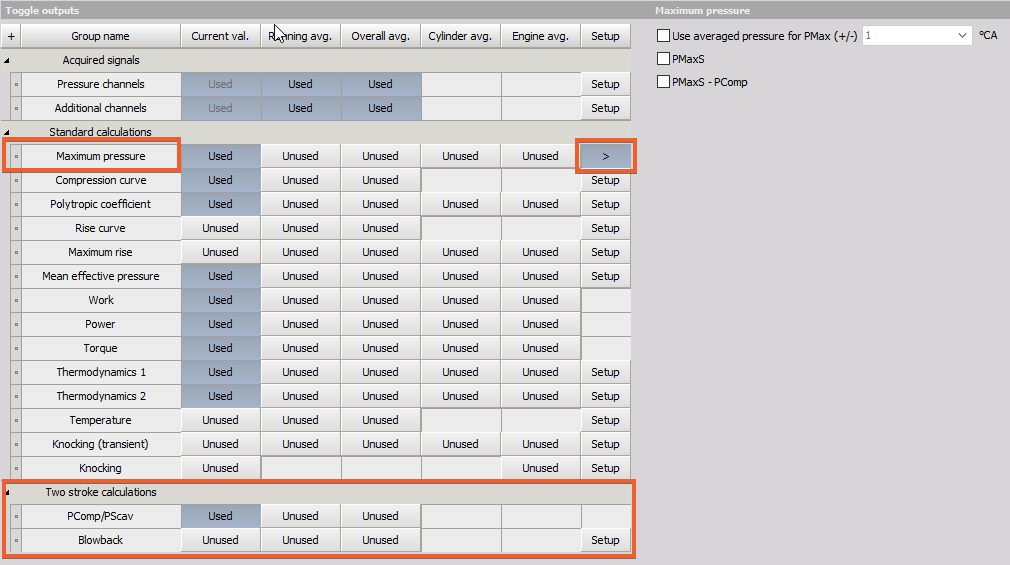Screen dimensions: 1010x565
Task: Toggle Additional channels Overall avg. cell
Action: coord(380,108)
